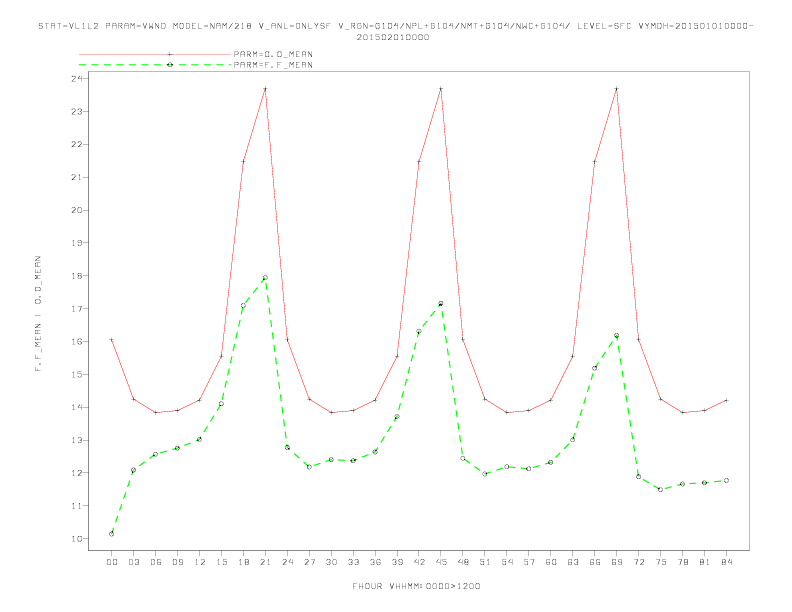Click the x-axis tick label 78

(683, 562)
